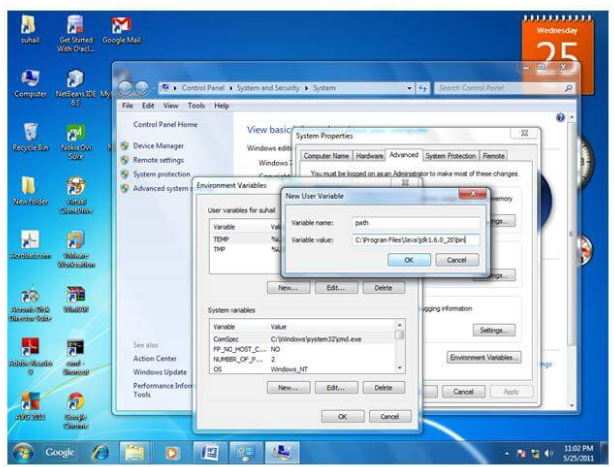Open Windows Explorer taskbar icon
Viewport: 614px width, 467px height.
point(134,453)
